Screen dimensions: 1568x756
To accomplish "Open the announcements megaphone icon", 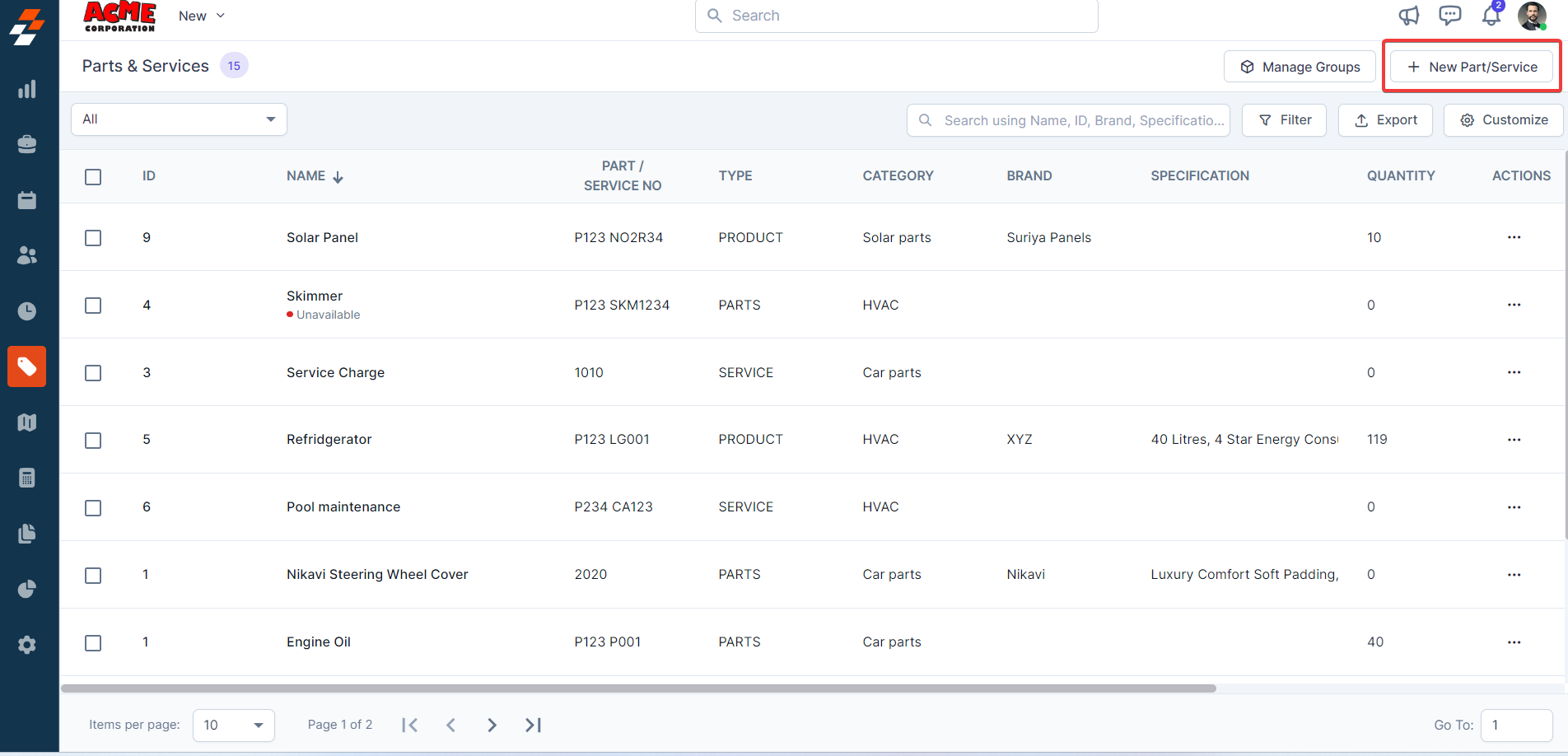I will point(1409,16).
